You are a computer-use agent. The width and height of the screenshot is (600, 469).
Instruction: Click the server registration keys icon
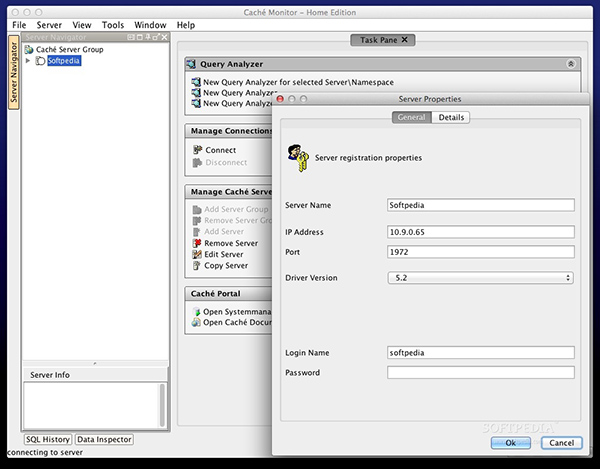pyautogui.click(x=298, y=158)
